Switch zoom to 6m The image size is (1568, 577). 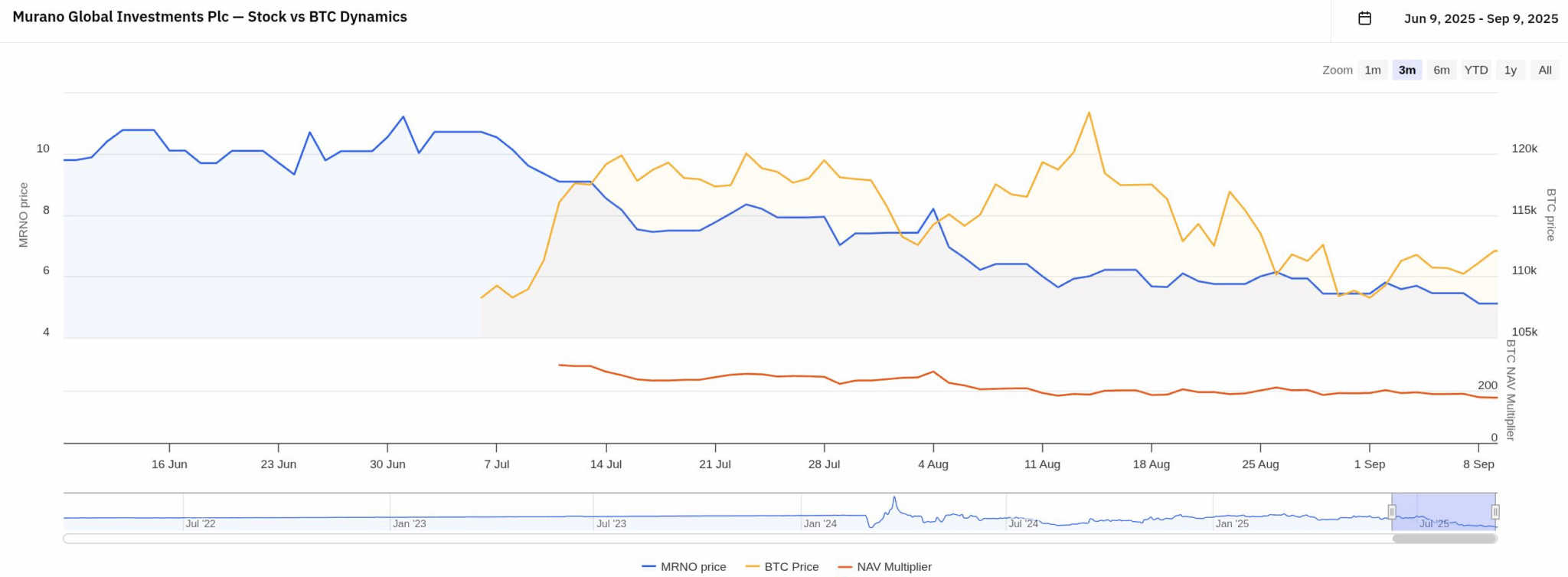[1442, 70]
